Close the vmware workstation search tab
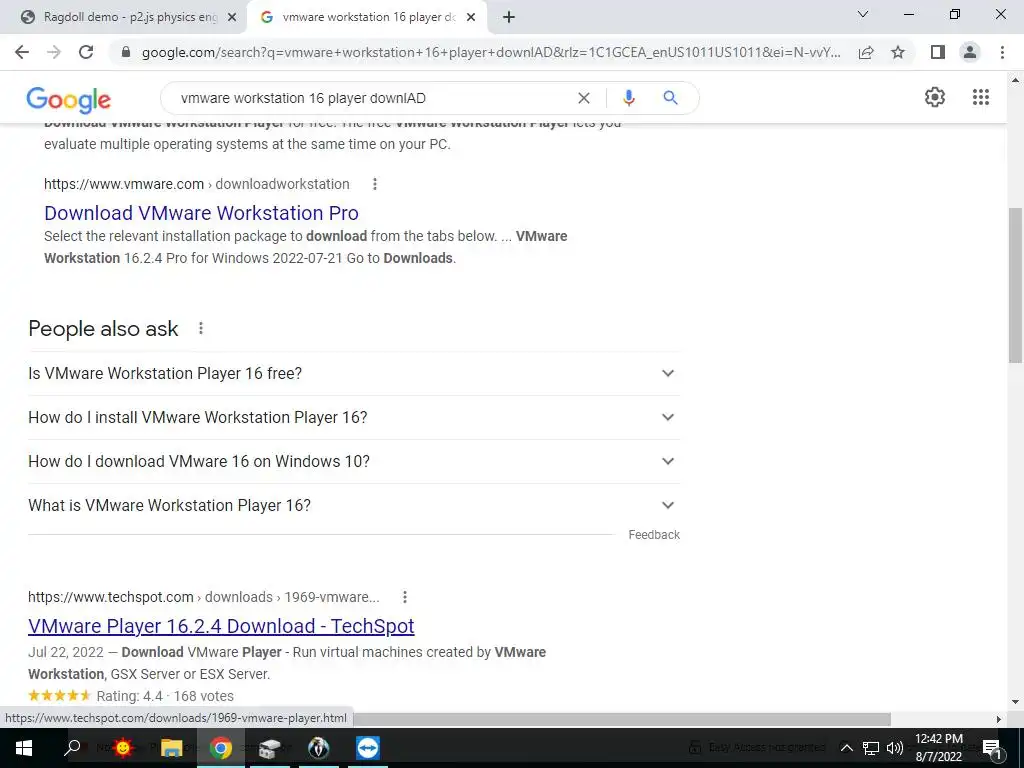Viewport: 1024px width, 768px height. 471,18
